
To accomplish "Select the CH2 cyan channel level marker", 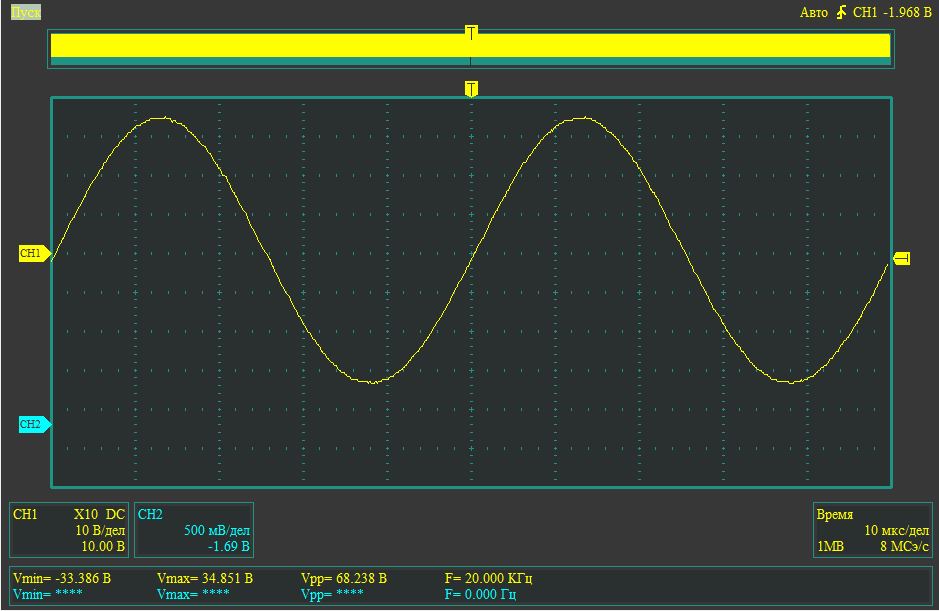I will pos(35,424).
